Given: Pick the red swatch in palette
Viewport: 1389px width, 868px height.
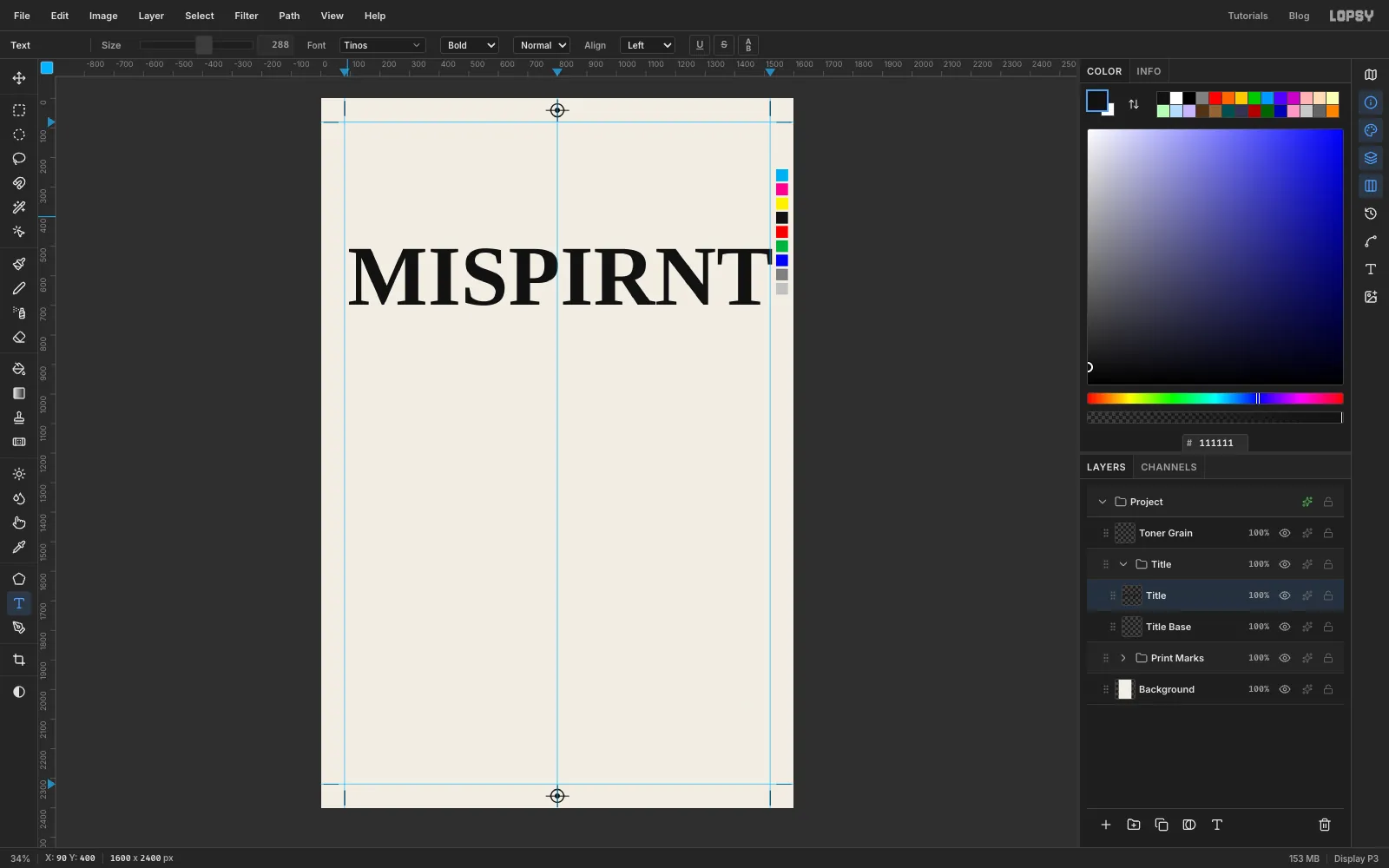Looking at the screenshot, I should (x=1215, y=98).
